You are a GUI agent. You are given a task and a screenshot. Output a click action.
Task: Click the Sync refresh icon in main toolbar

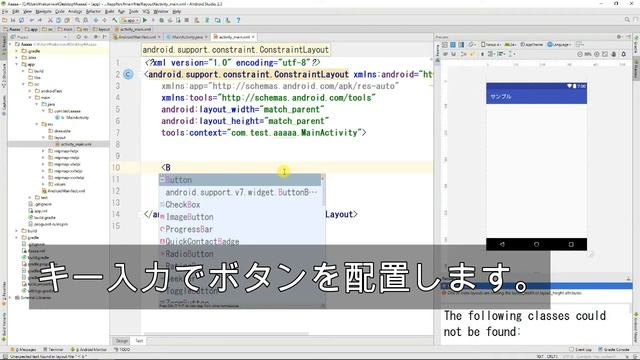tap(21, 20)
